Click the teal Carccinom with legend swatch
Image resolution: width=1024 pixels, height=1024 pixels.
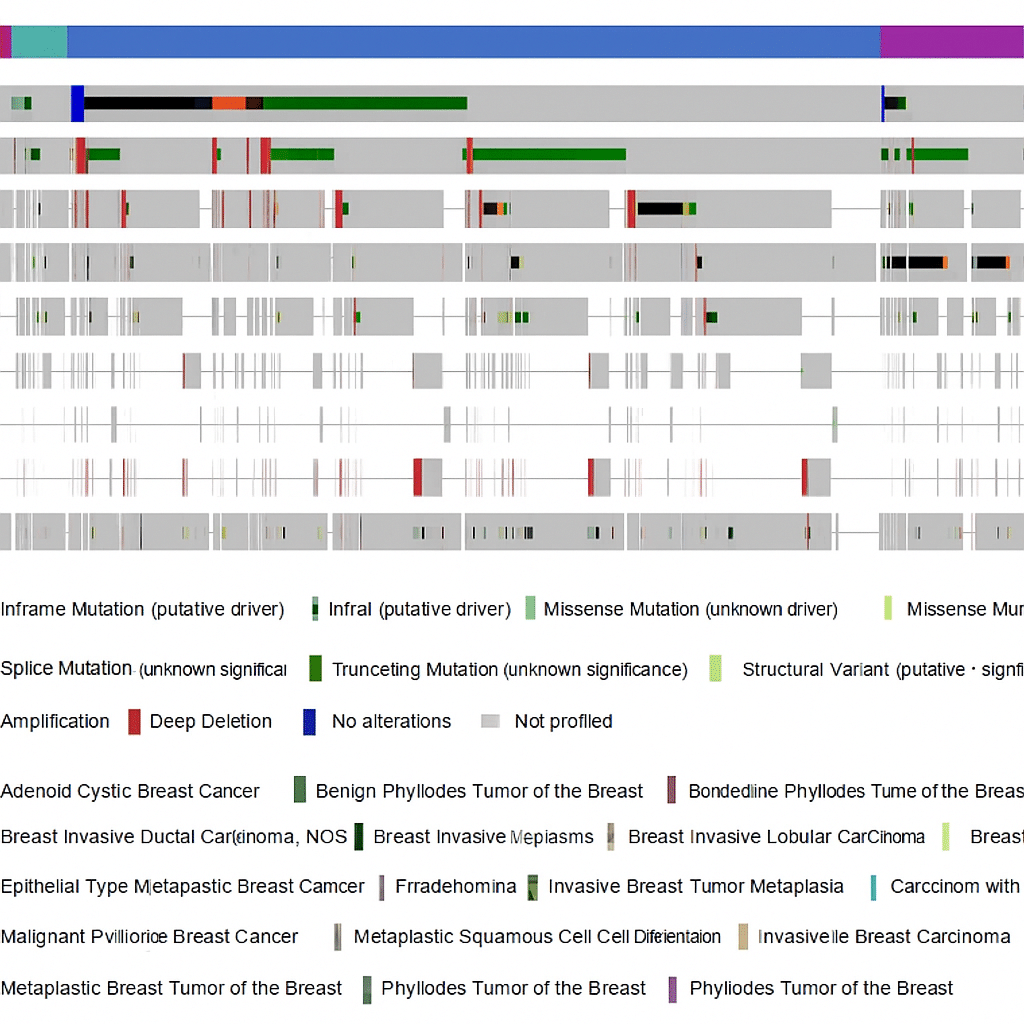[873, 887]
